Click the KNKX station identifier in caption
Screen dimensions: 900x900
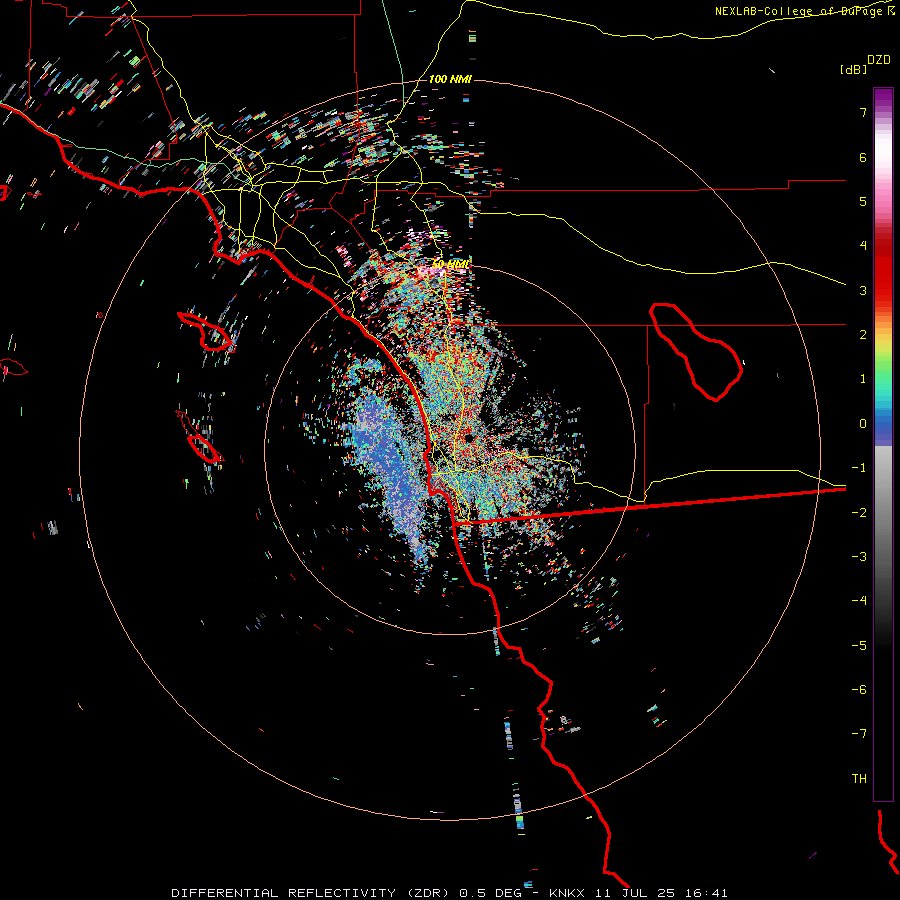pos(567,893)
